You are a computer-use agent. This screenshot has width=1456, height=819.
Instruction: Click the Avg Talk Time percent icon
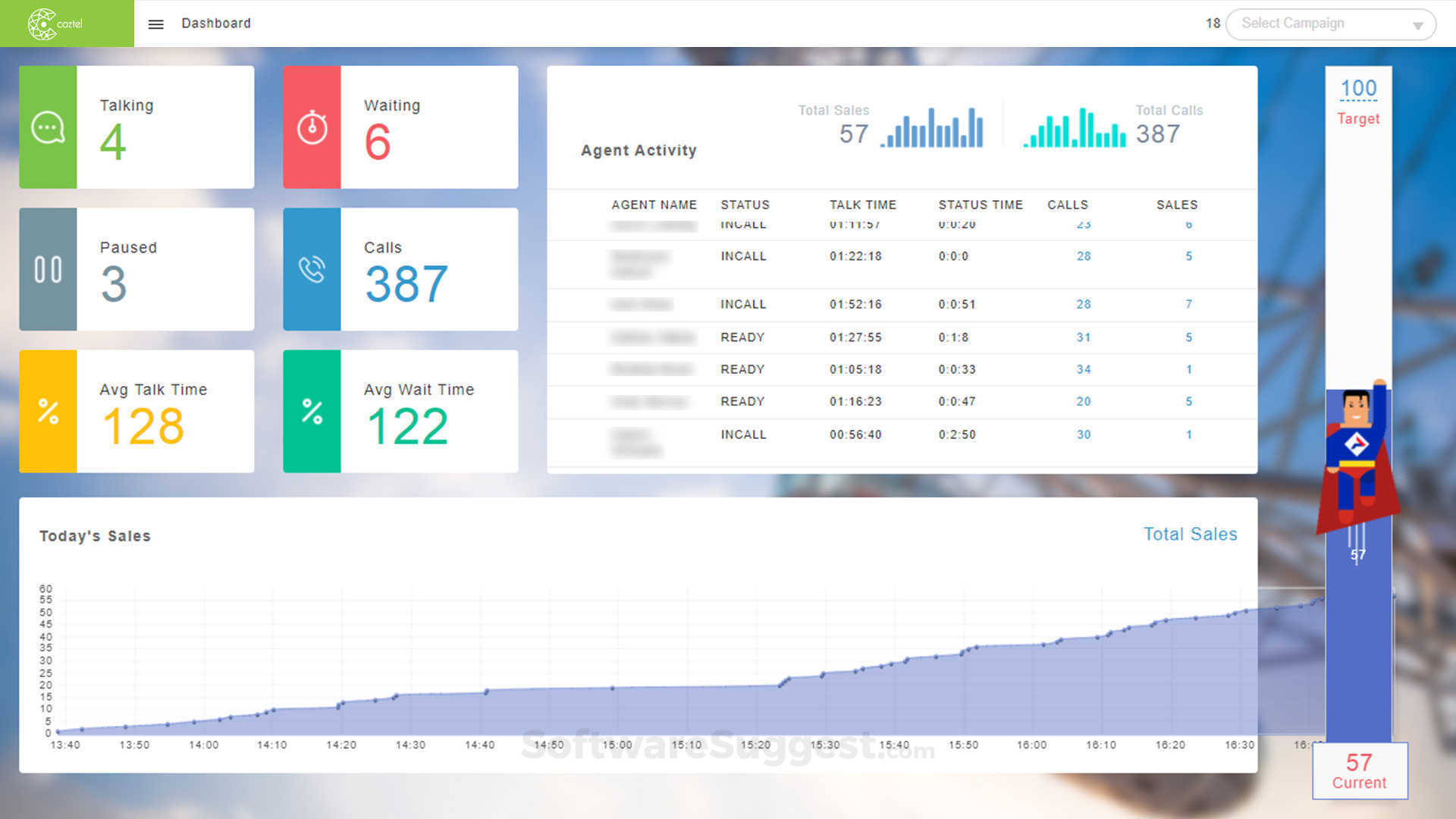point(48,411)
